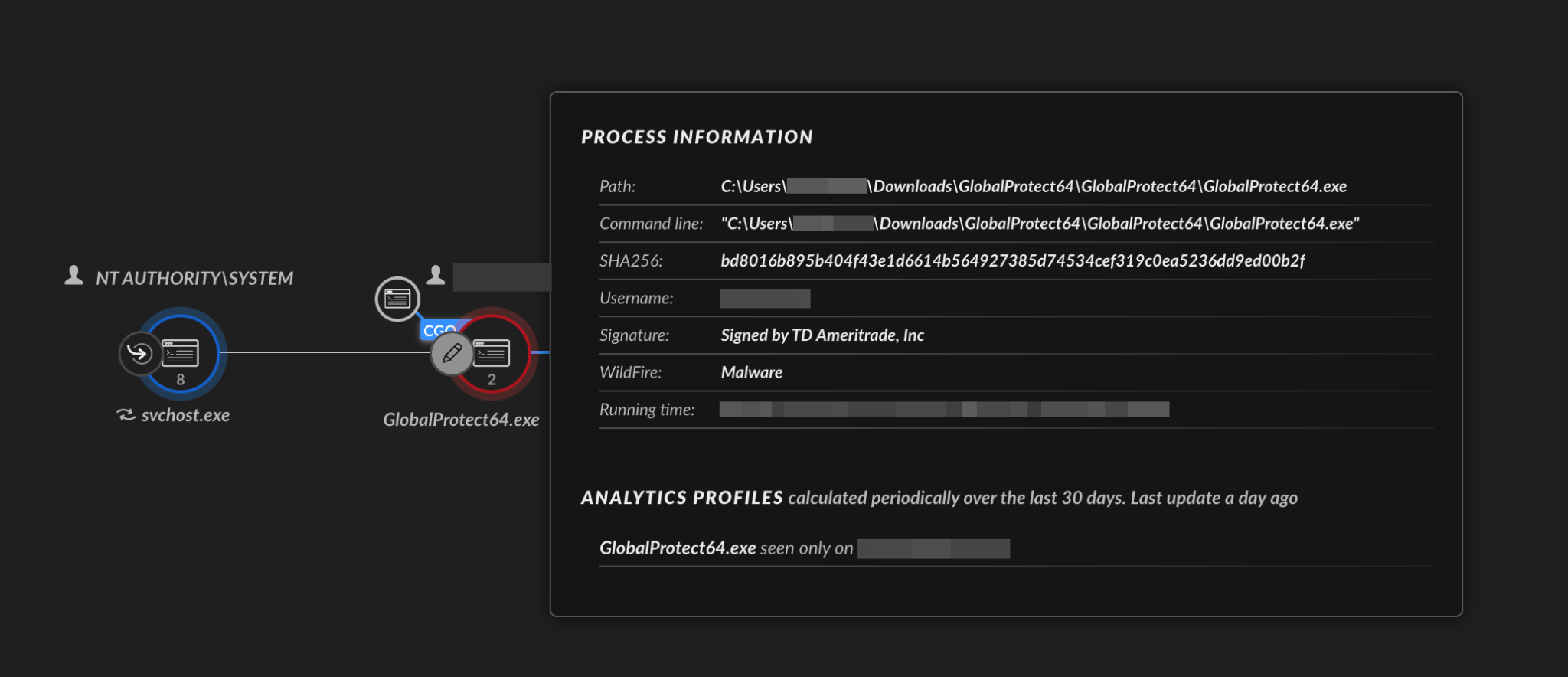Click the pencil injection badge on GlobalProtect64.exe
Screen dimensions: 1568x677
coord(452,355)
